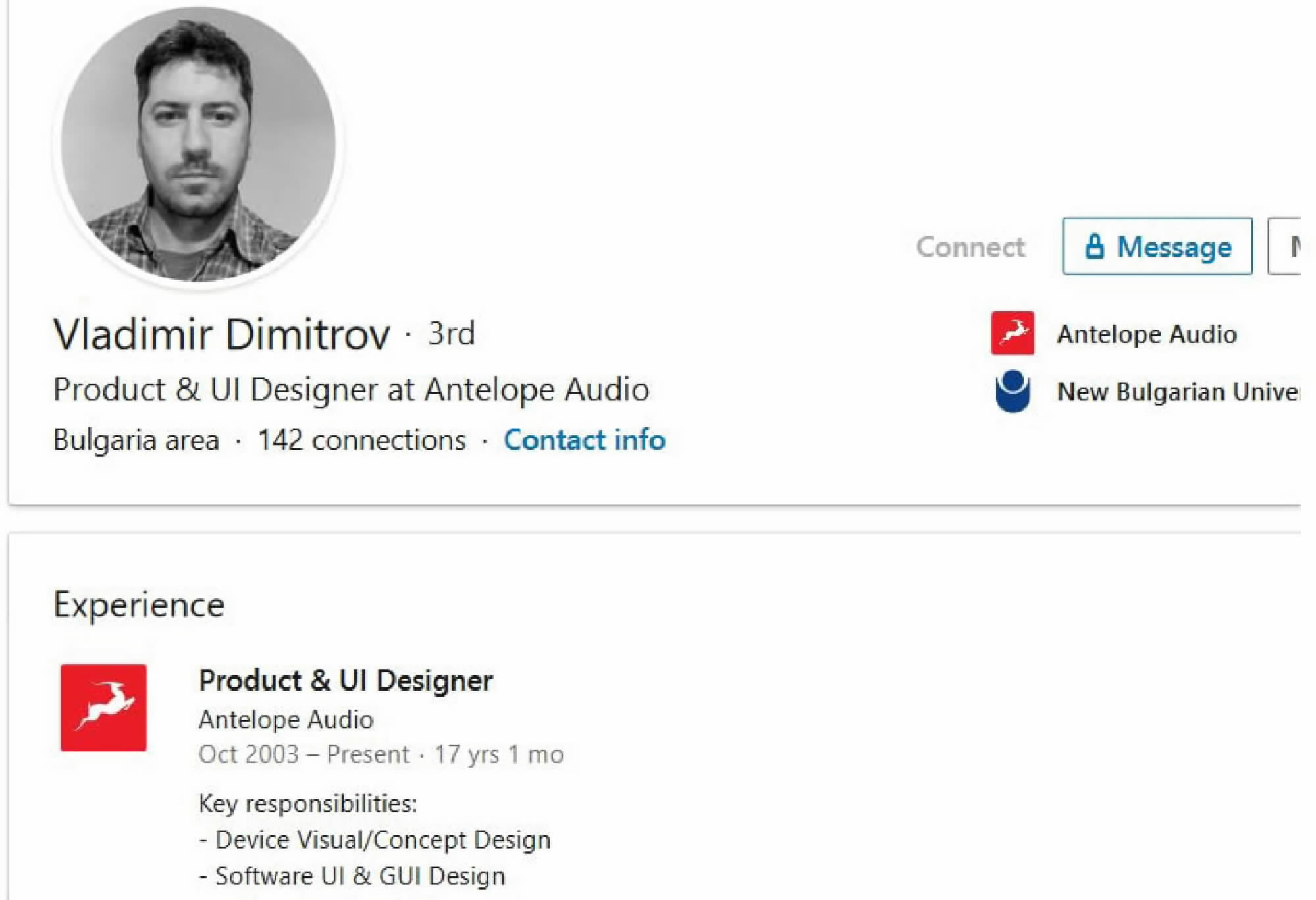The height and width of the screenshot is (900, 1316).
Task: Open the New Bulgarian University link
Action: pyautogui.click(x=1176, y=392)
